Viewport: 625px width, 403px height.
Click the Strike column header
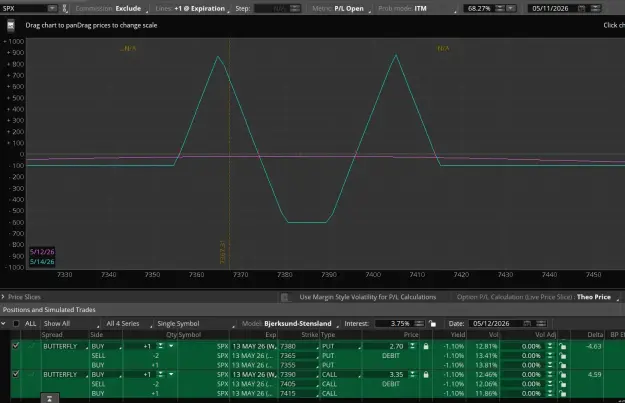(x=310, y=335)
